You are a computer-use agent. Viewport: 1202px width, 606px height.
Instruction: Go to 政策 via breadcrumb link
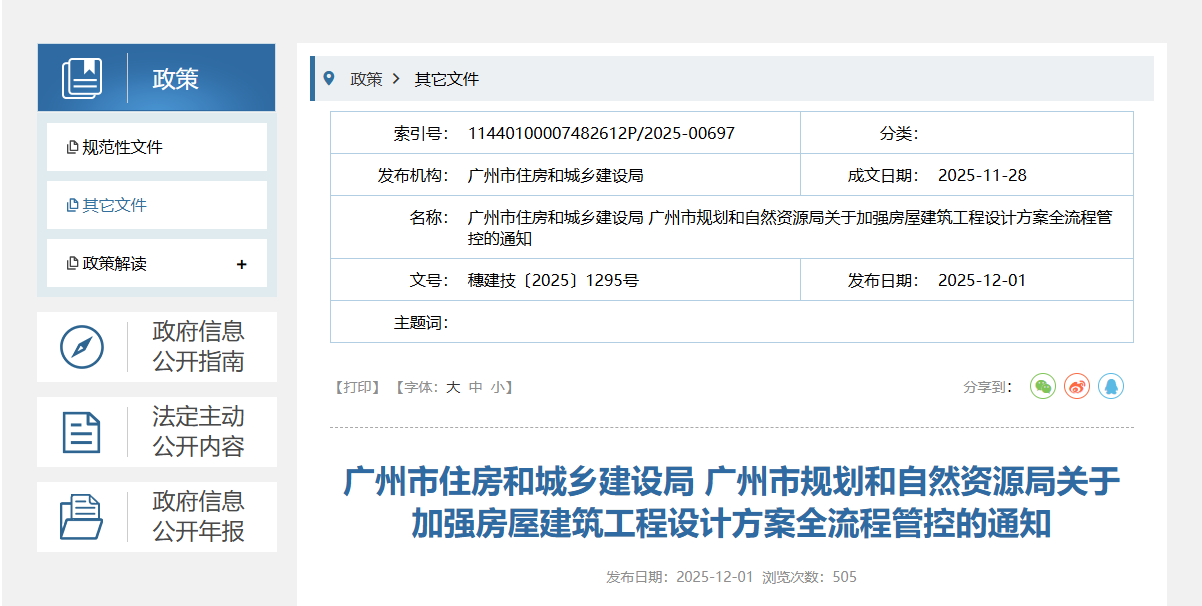[x=365, y=78]
